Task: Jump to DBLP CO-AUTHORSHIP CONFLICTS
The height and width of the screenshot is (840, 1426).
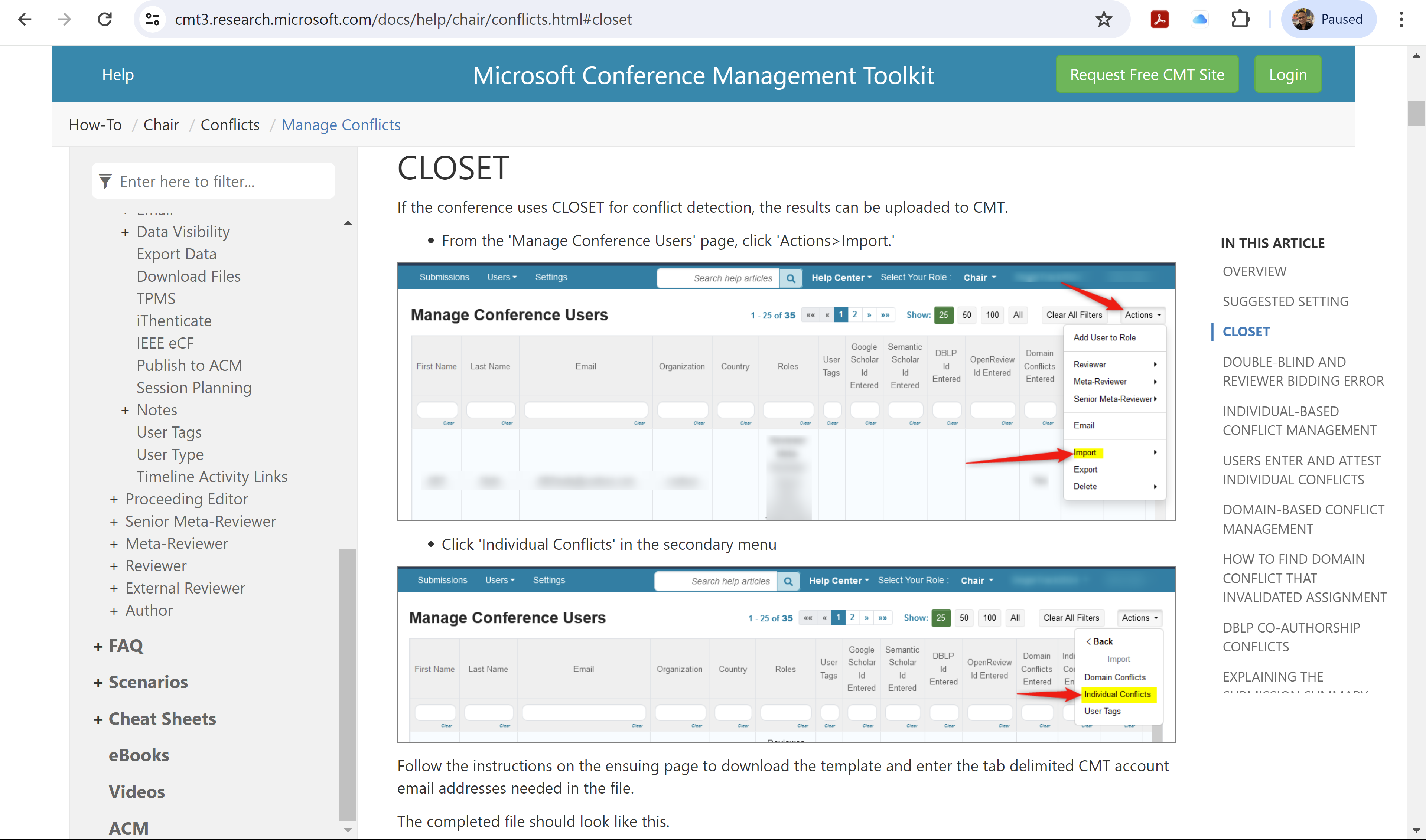Action: 1291,637
